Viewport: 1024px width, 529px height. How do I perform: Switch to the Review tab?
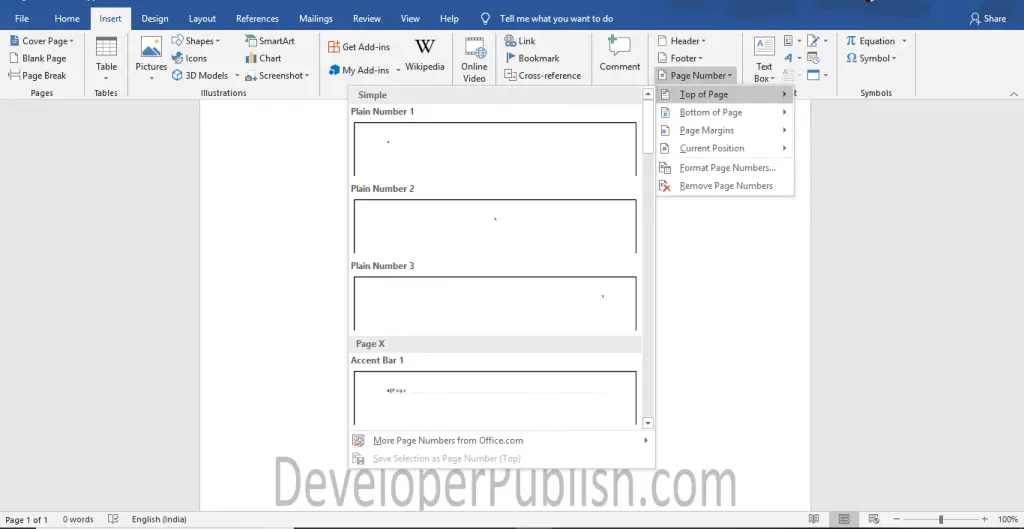[367, 18]
